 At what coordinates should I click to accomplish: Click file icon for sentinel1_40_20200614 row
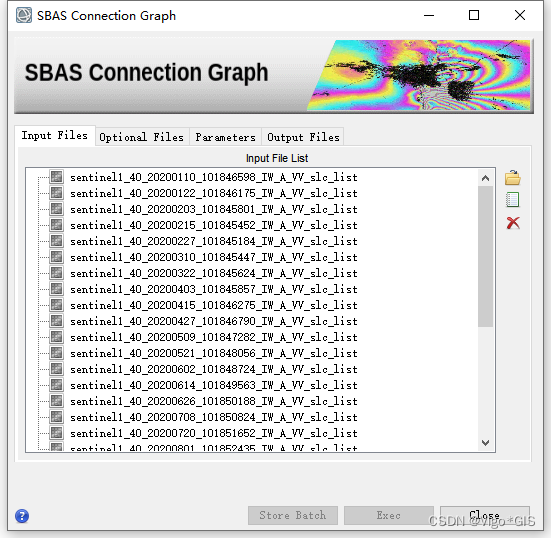tap(56, 384)
